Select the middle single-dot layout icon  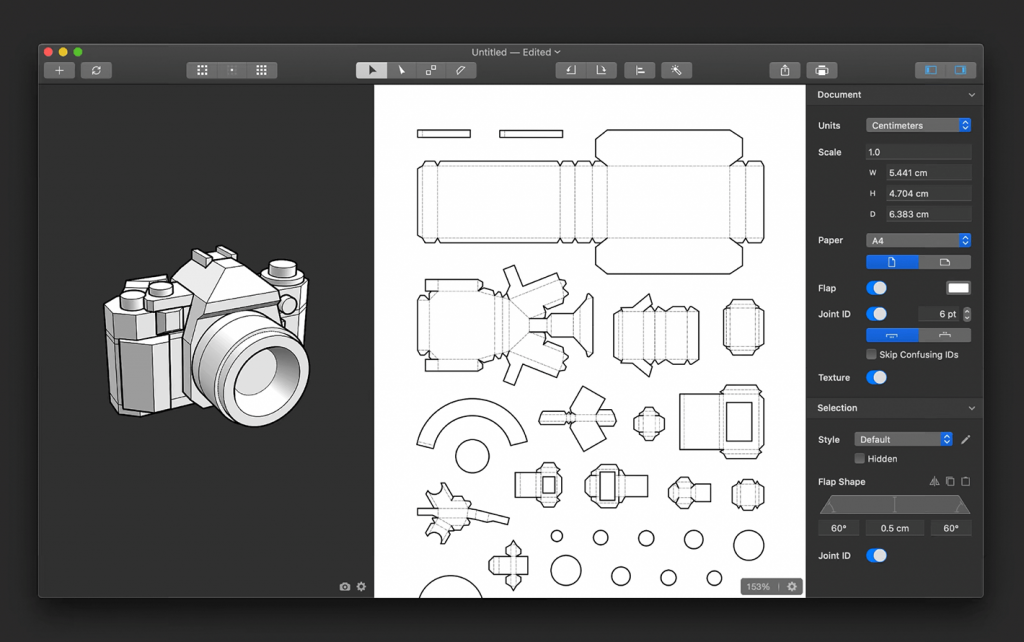coord(232,71)
